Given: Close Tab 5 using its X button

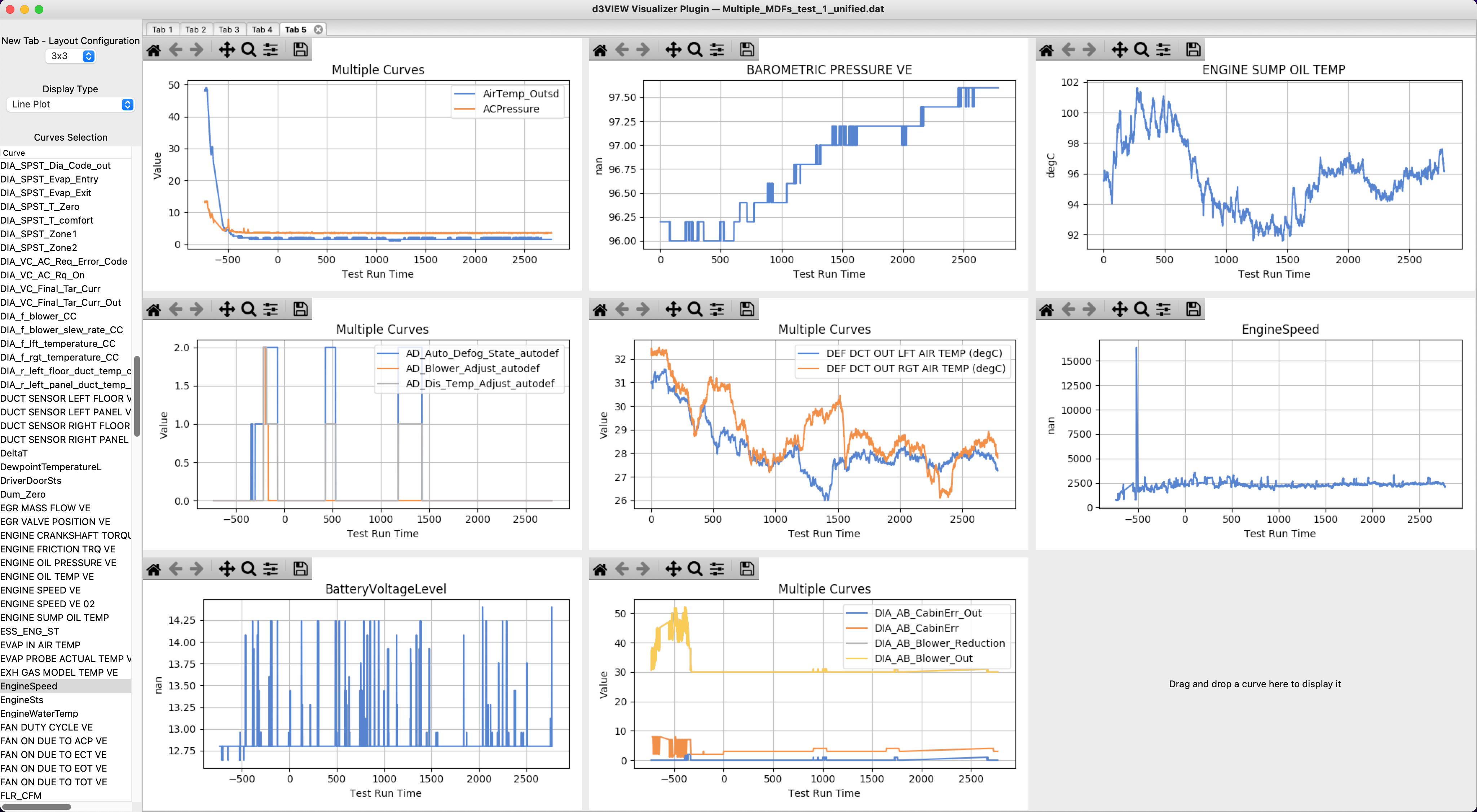Looking at the screenshot, I should pos(318,29).
